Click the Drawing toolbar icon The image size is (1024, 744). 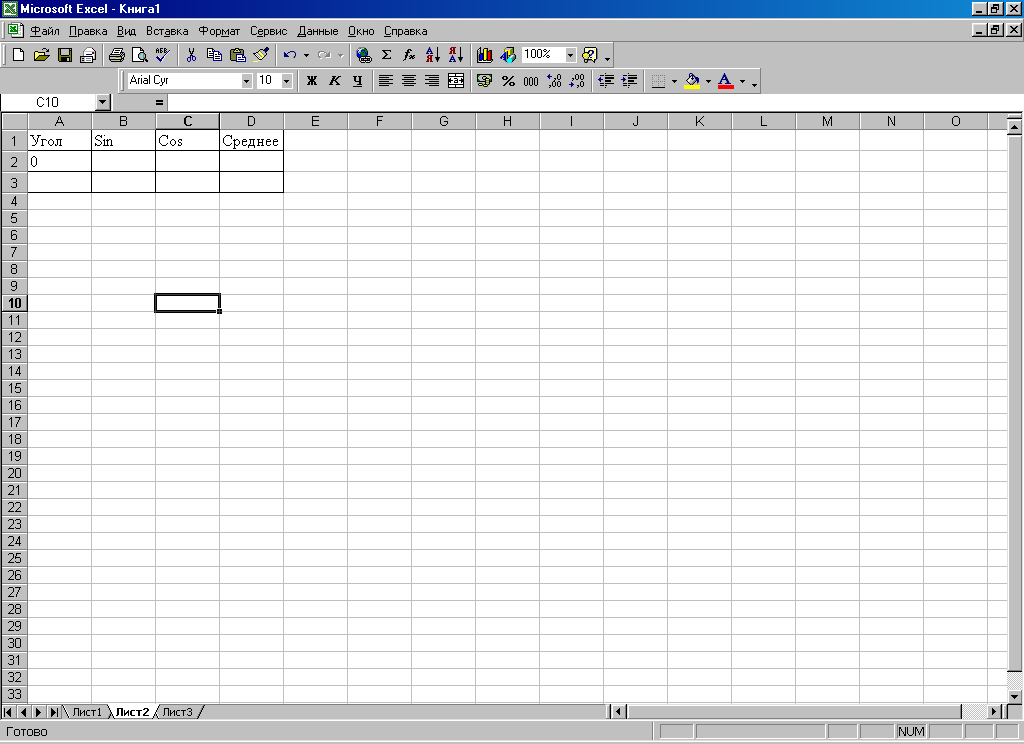tap(507, 55)
